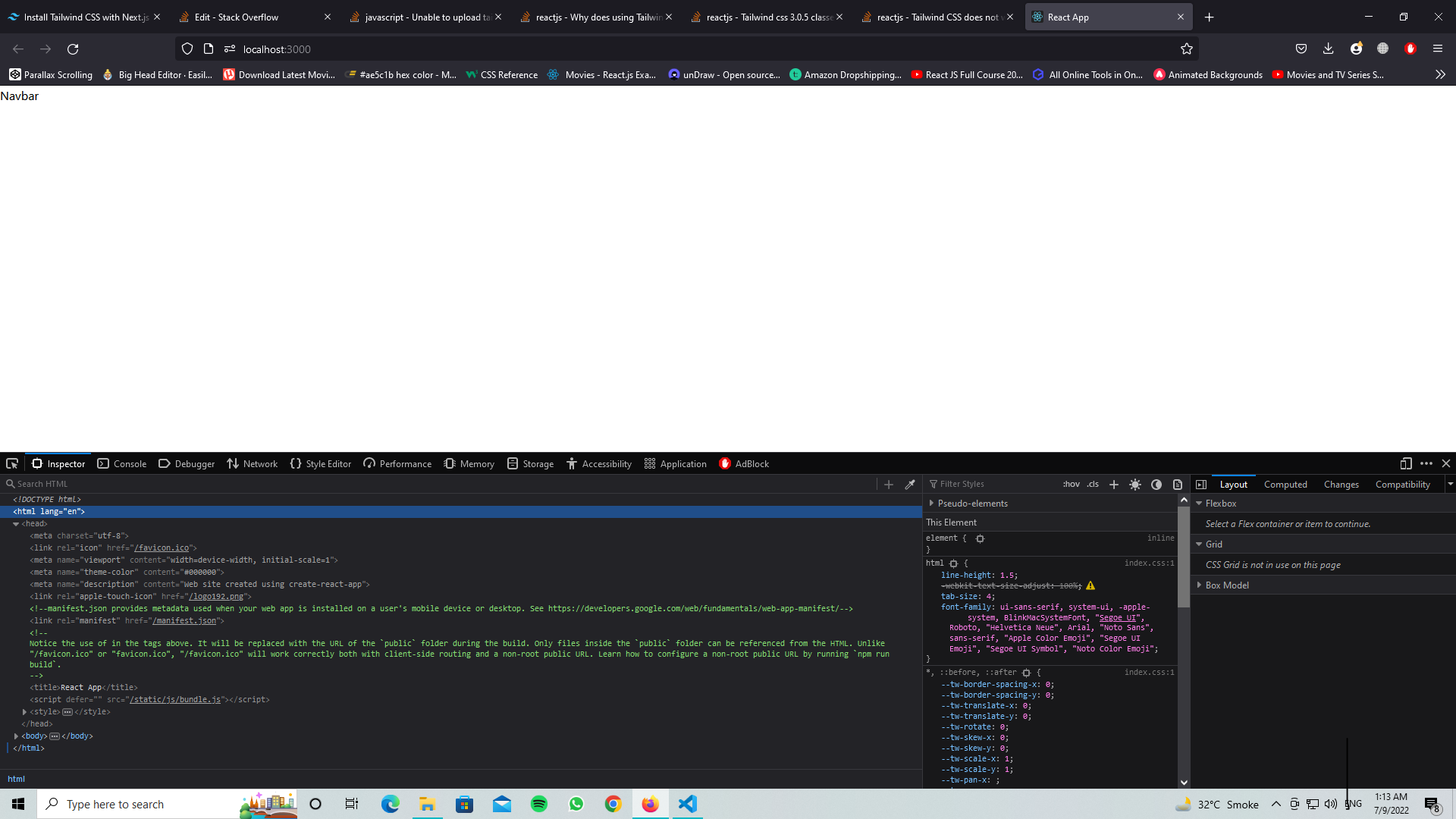The height and width of the screenshot is (819, 1456).
Task: Collapse the three-pane inspector sidebar
Action: [x=1201, y=484]
